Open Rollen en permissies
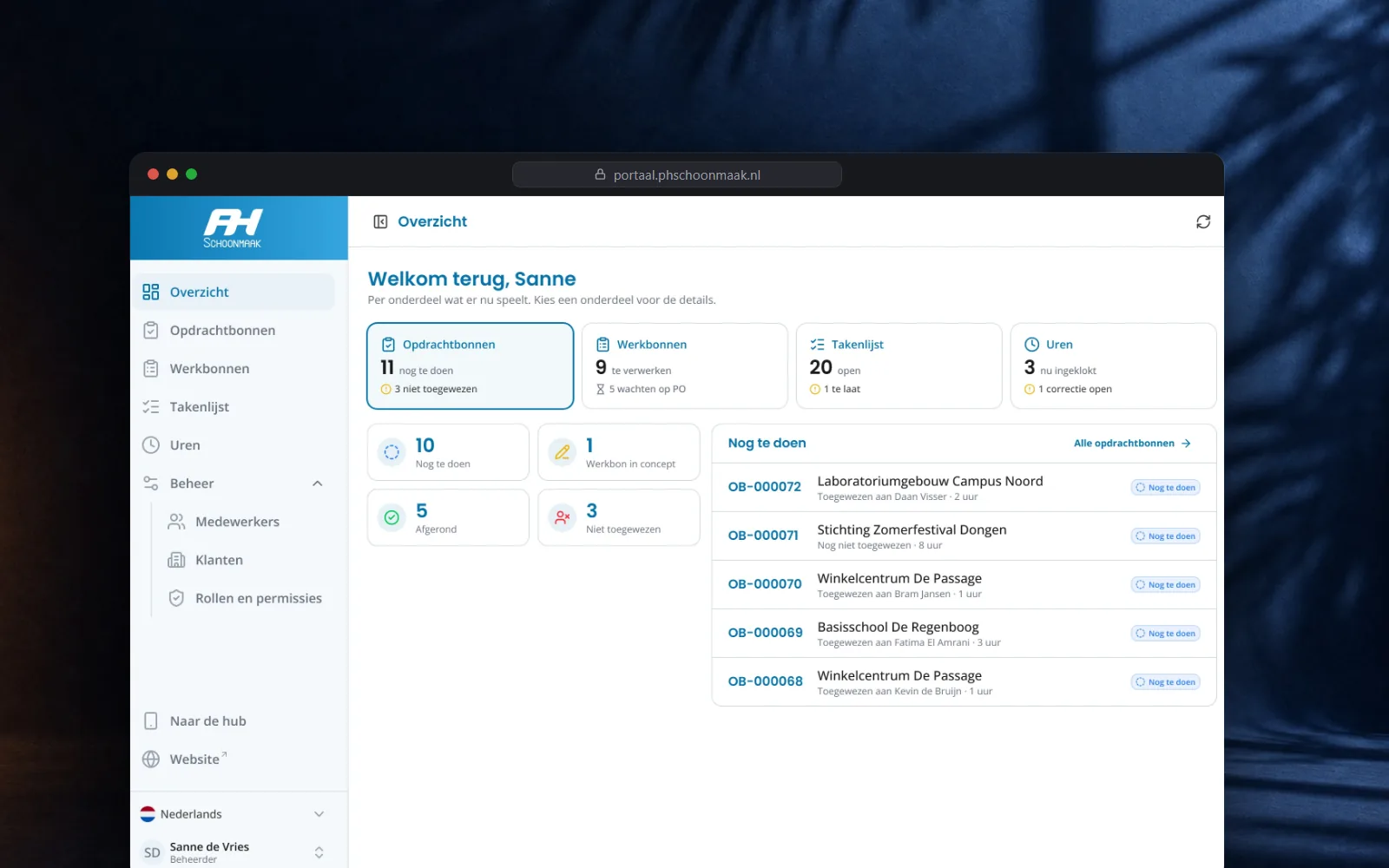Screen dimensions: 1389x868 point(246,598)
